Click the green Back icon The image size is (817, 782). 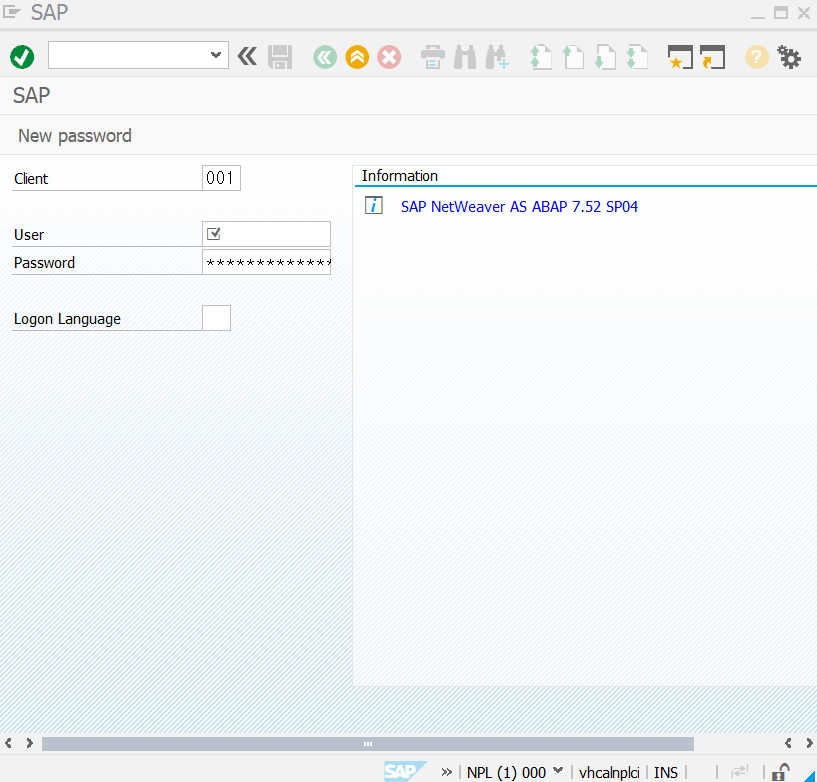pyautogui.click(x=325, y=57)
